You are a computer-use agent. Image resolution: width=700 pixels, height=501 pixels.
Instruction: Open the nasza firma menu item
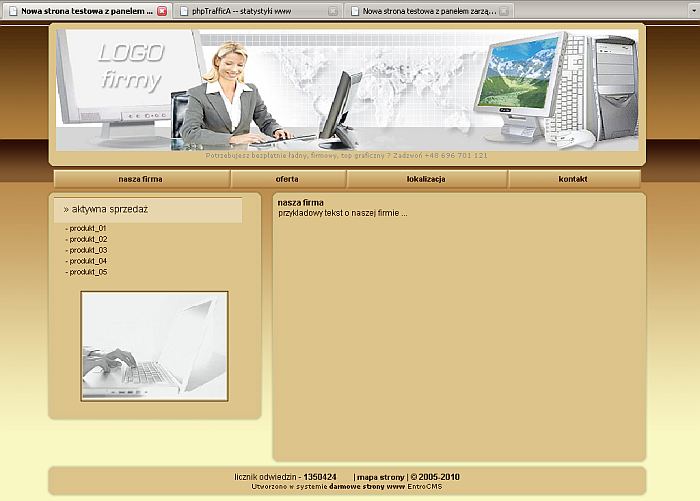pyautogui.click(x=140, y=179)
